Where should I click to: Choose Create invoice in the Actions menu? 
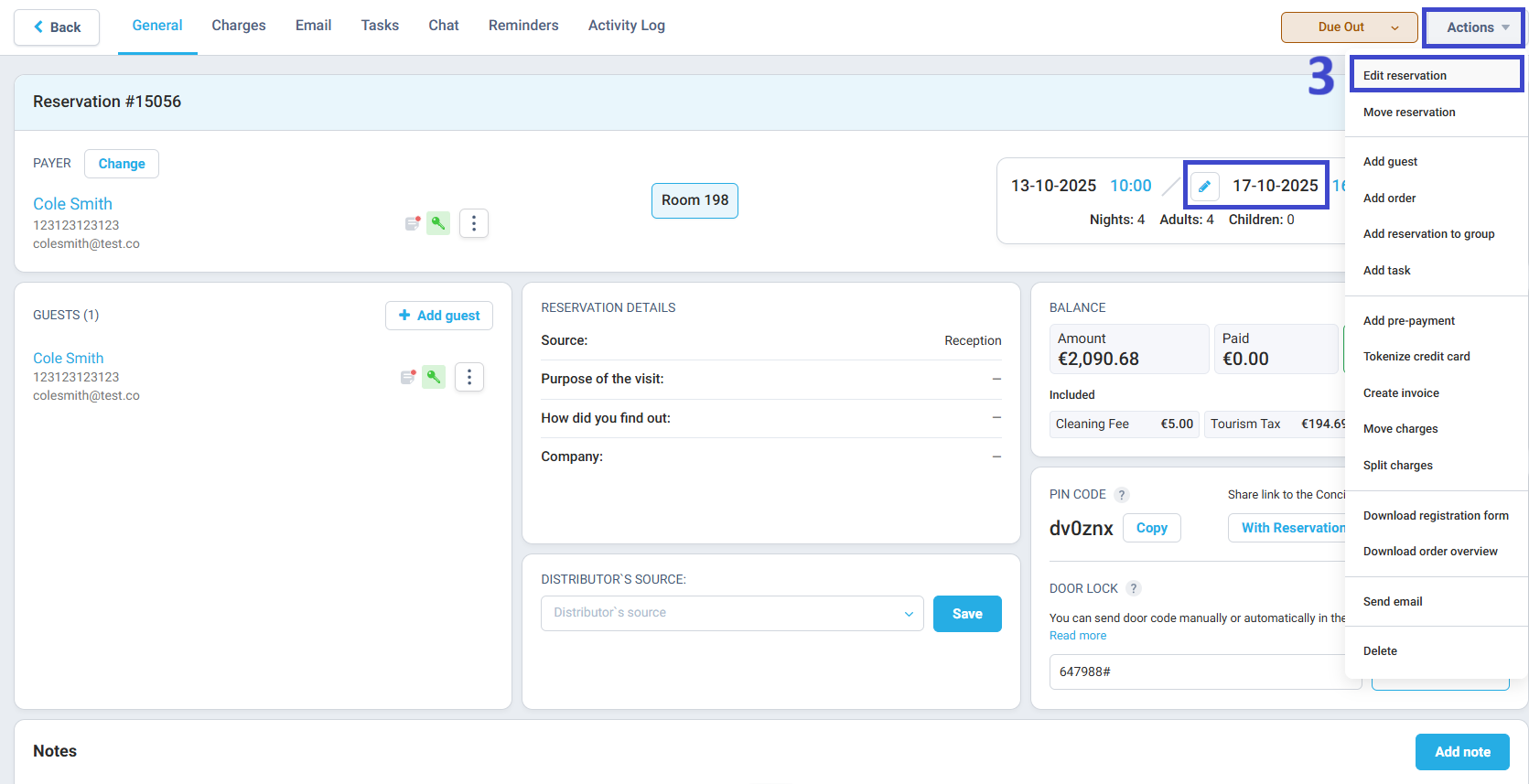point(1401,393)
